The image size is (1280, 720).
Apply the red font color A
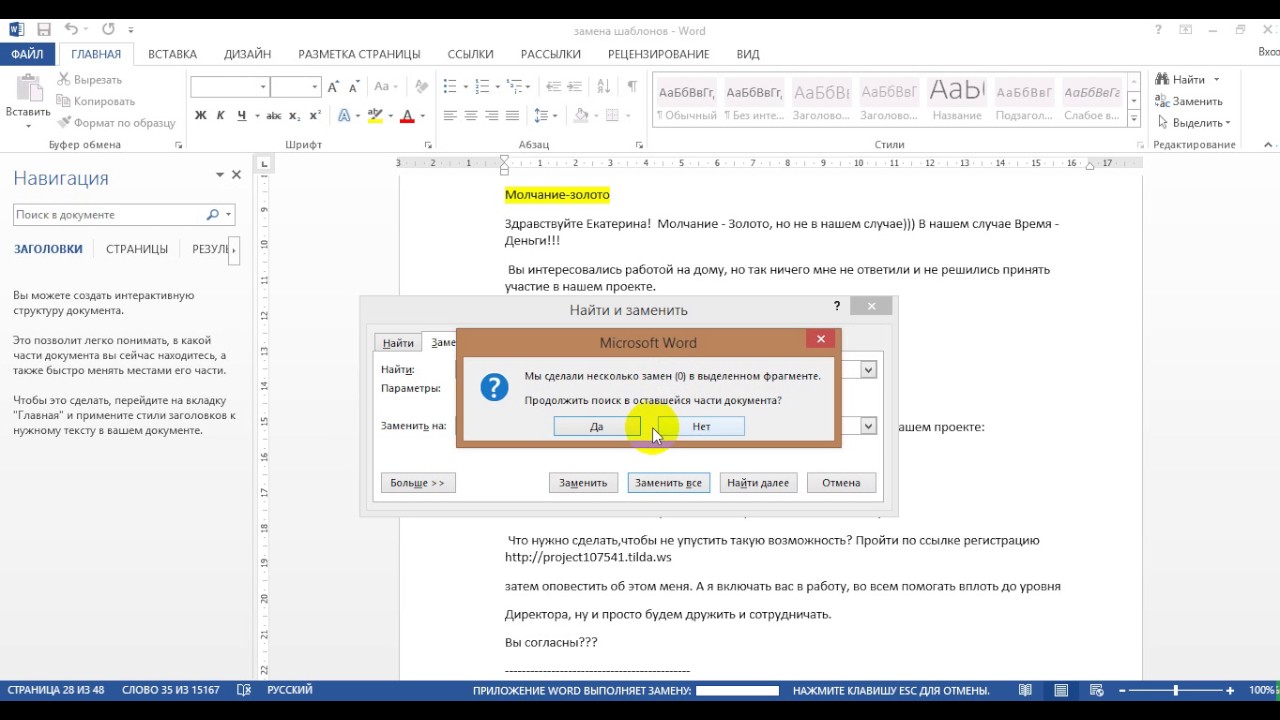tap(407, 116)
